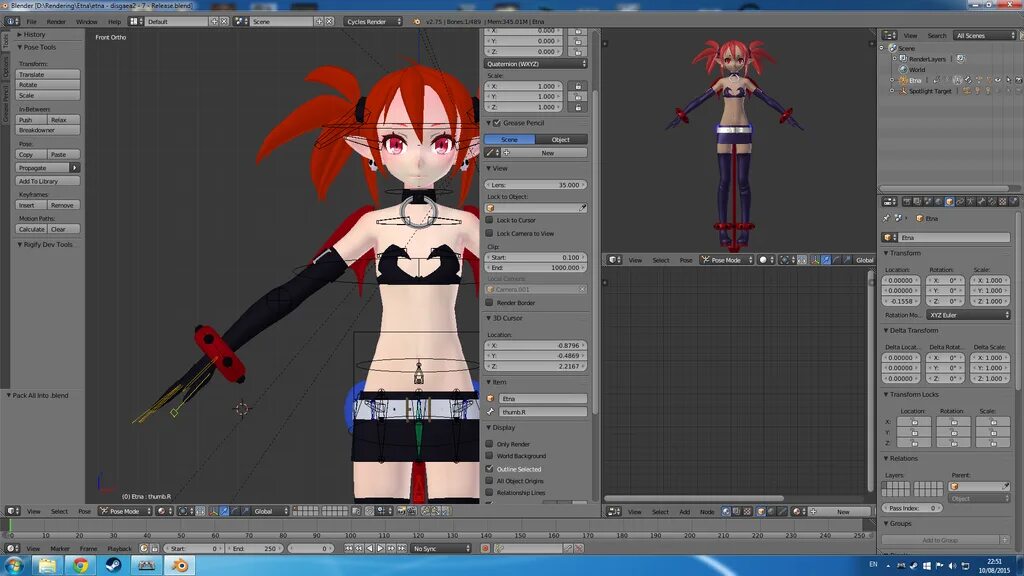Select Object tab in Grease Pencil panel

tap(561, 140)
